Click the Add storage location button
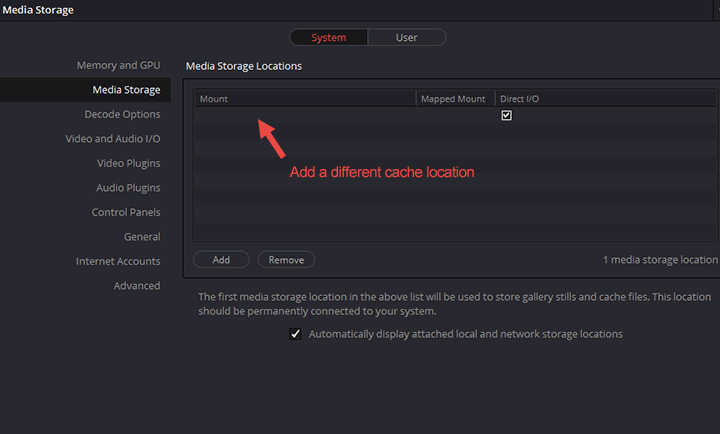Screen dimensions: 720x434 coord(221,260)
